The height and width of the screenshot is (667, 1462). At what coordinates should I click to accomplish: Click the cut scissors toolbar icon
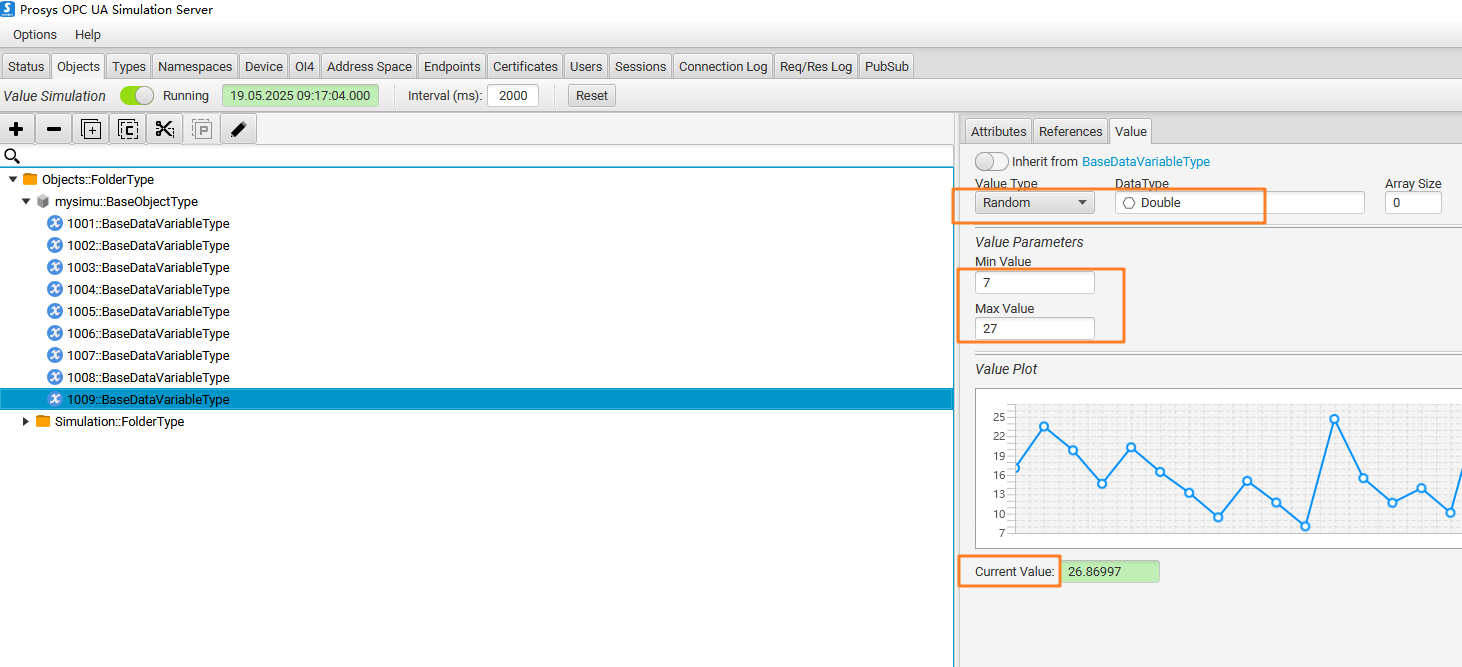point(165,129)
